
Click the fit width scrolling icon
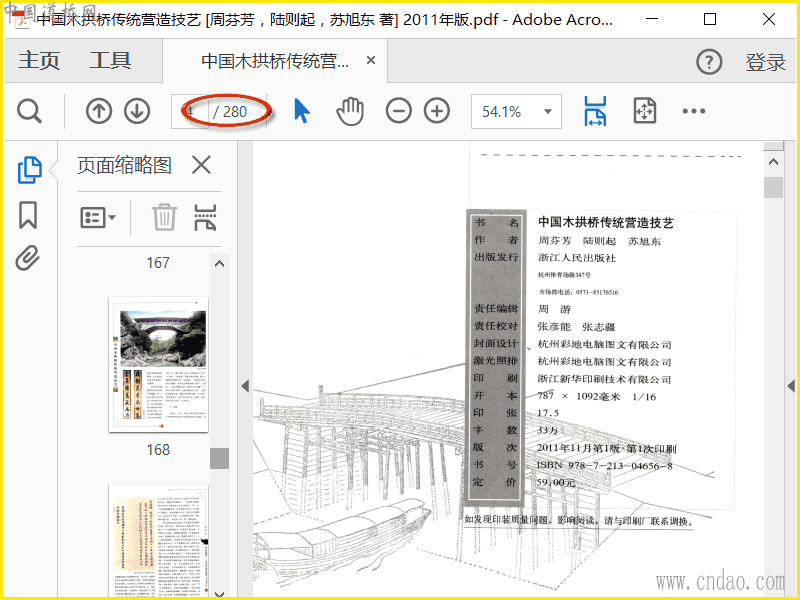point(595,111)
